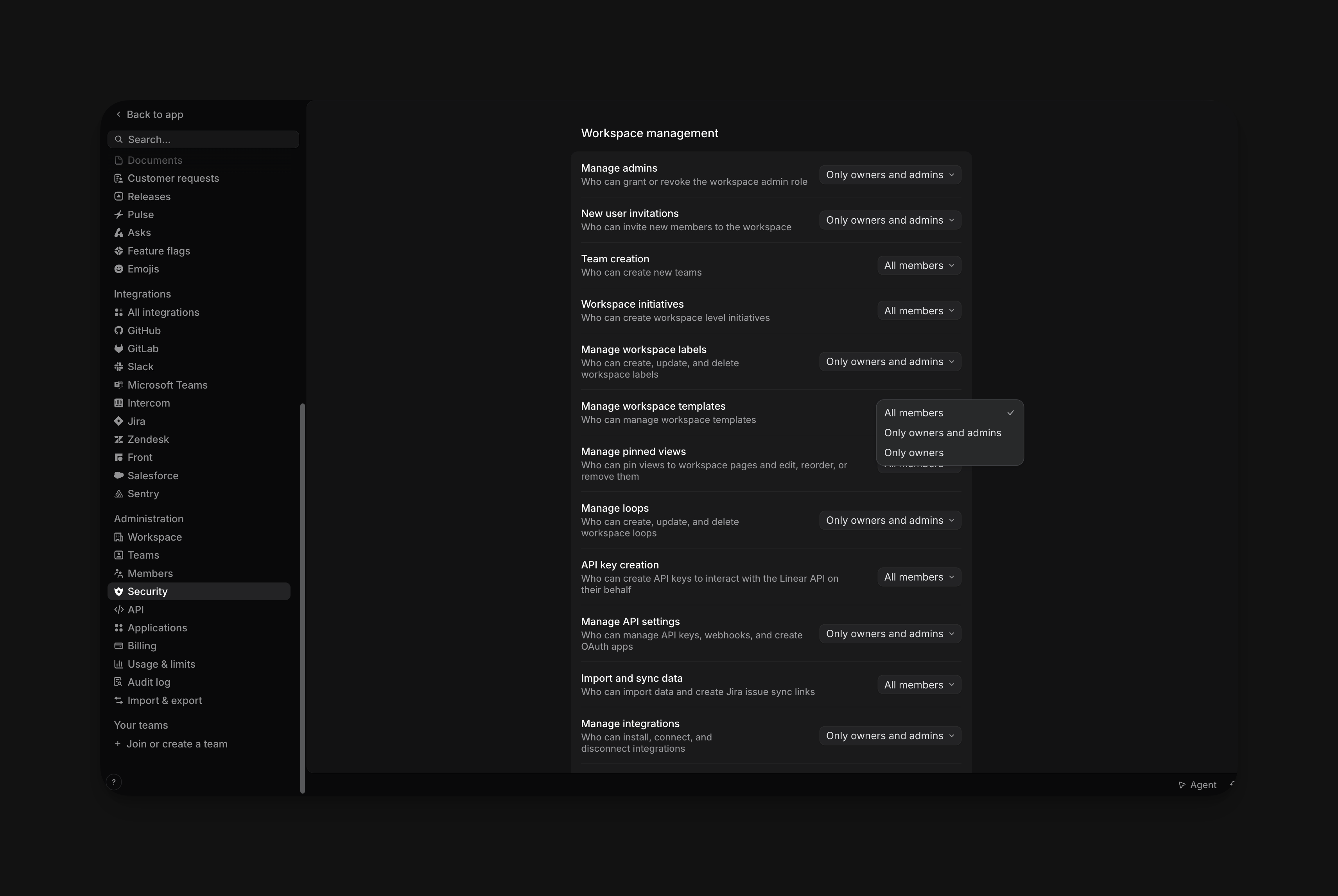Click the help question mark icon

point(114,782)
